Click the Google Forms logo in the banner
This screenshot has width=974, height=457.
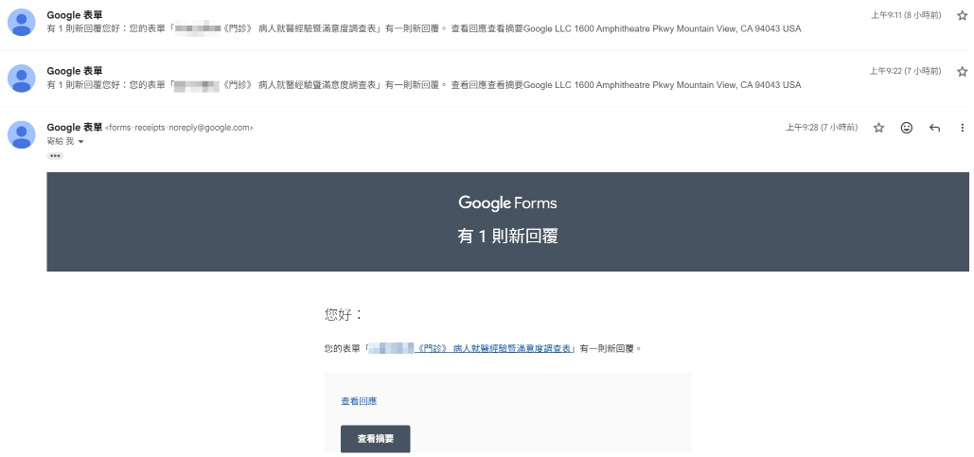point(507,203)
